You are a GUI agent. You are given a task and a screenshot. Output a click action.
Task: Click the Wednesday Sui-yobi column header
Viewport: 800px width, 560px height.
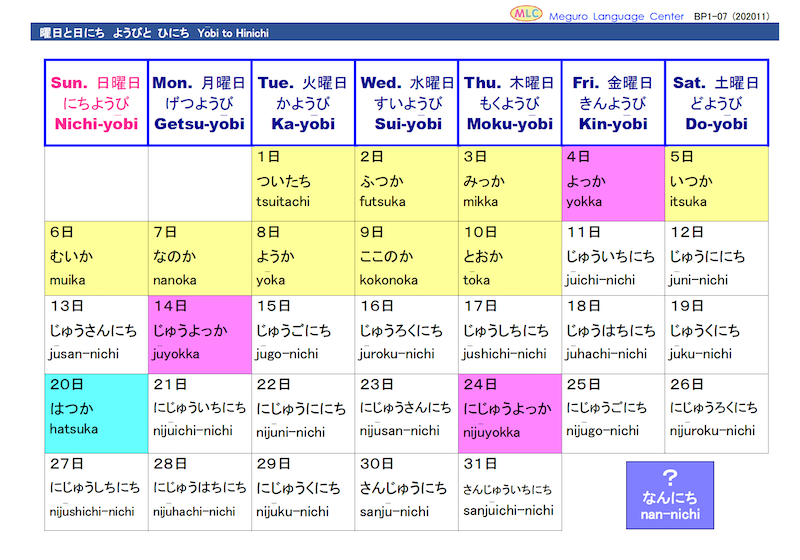(406, 103)
